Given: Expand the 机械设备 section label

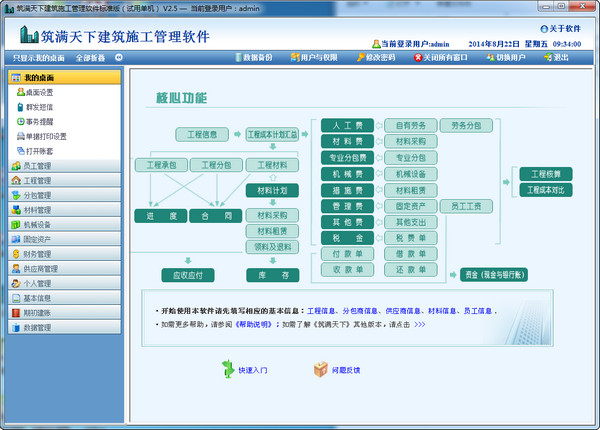Looking at the screenshot, I should (37, 225).
